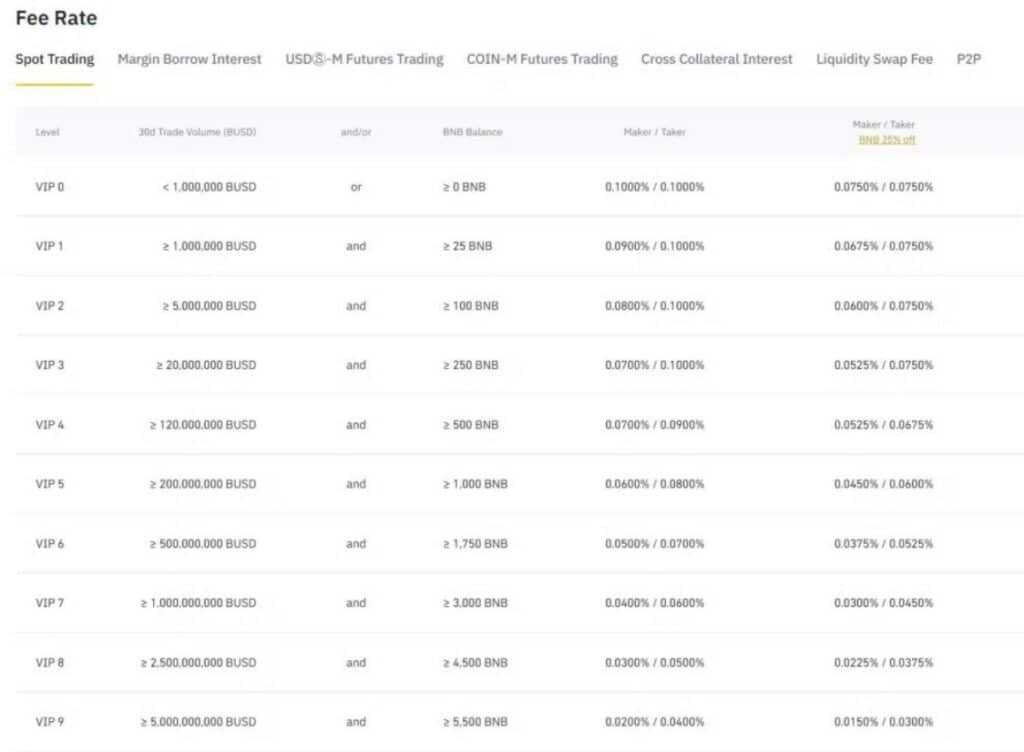The image size is (1024, 752).
Task: Open the Cross Collateral Interest tab
Action: [x=716, y=59]
